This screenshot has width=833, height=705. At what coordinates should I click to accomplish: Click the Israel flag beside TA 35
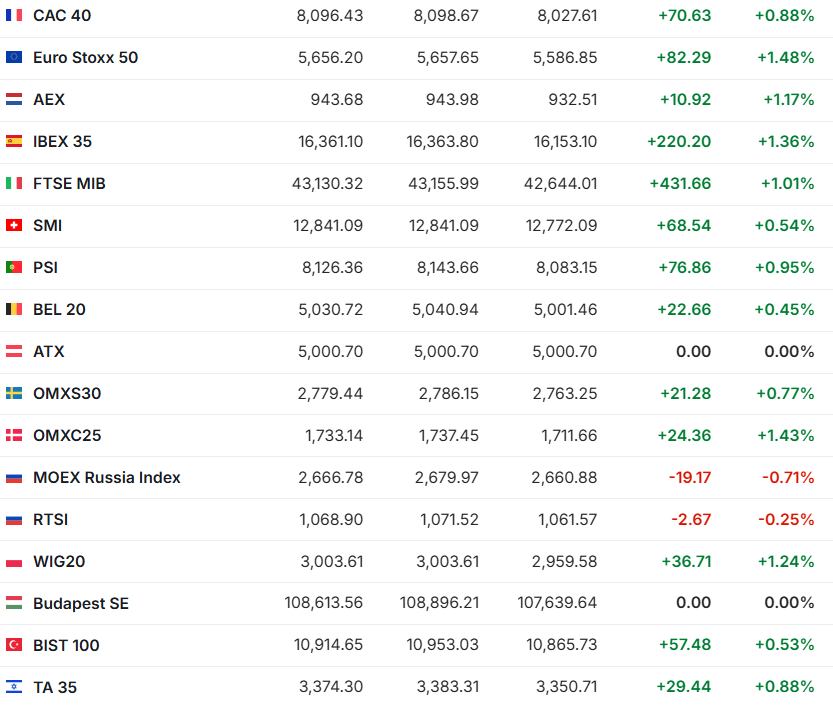(x=14, y=687)
